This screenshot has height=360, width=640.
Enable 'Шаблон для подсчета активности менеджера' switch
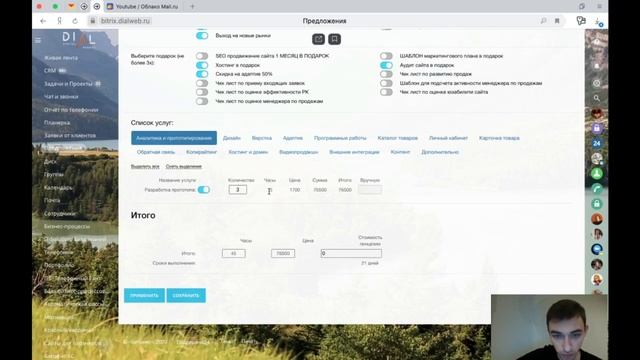[x=386, y=83]
